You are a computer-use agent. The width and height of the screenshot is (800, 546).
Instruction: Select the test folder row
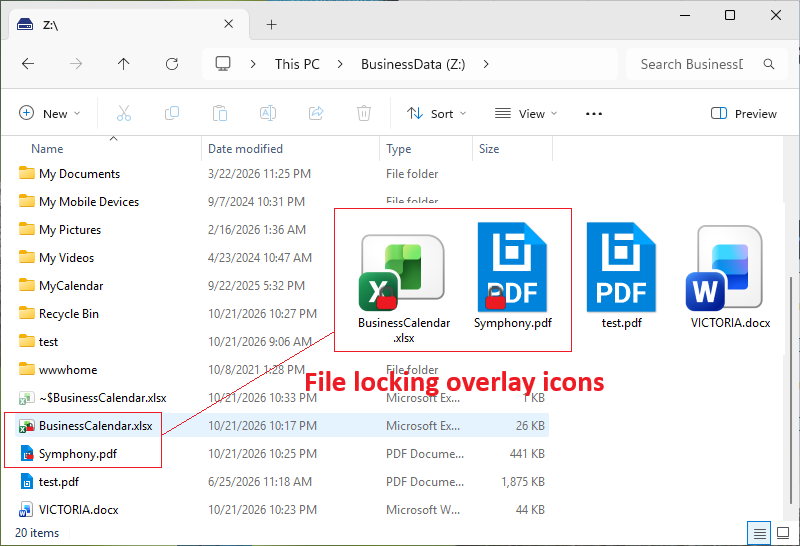(282, 342)
